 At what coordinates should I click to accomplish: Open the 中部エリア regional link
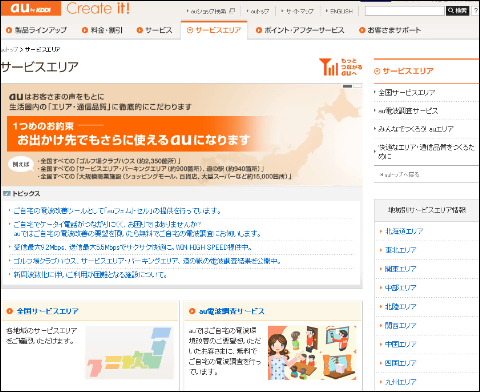pos(400,288)
